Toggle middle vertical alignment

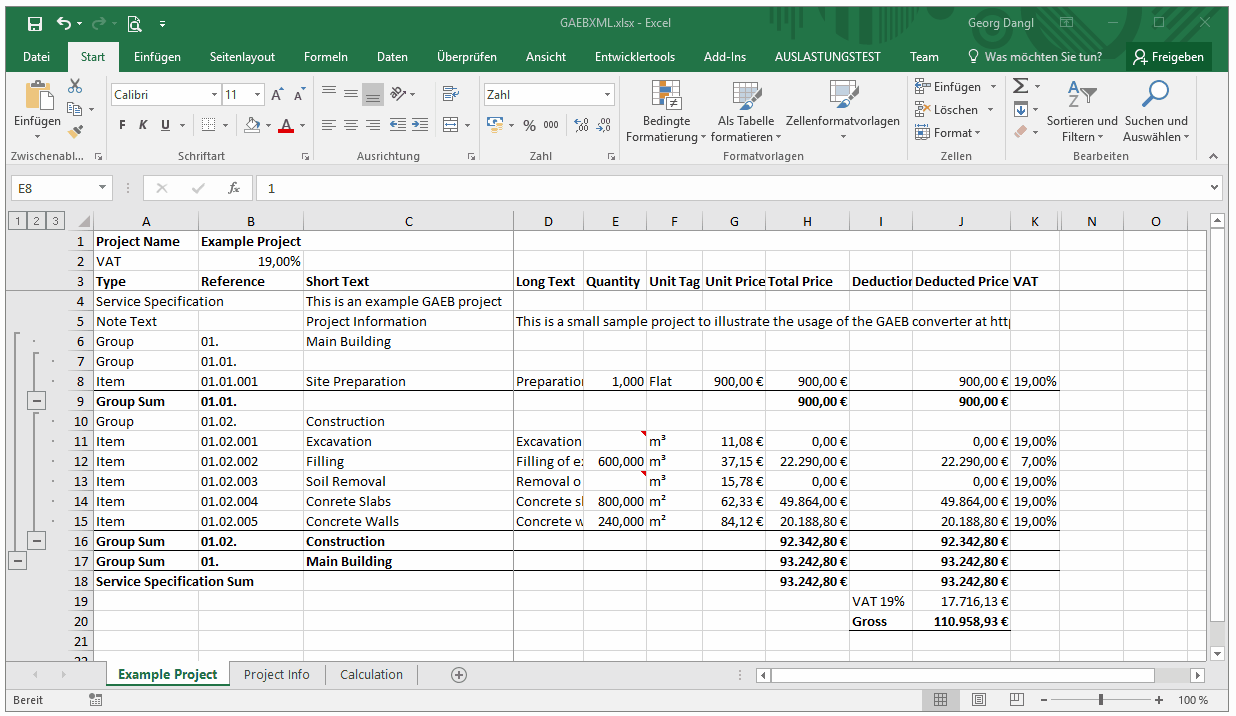point(351,95)
